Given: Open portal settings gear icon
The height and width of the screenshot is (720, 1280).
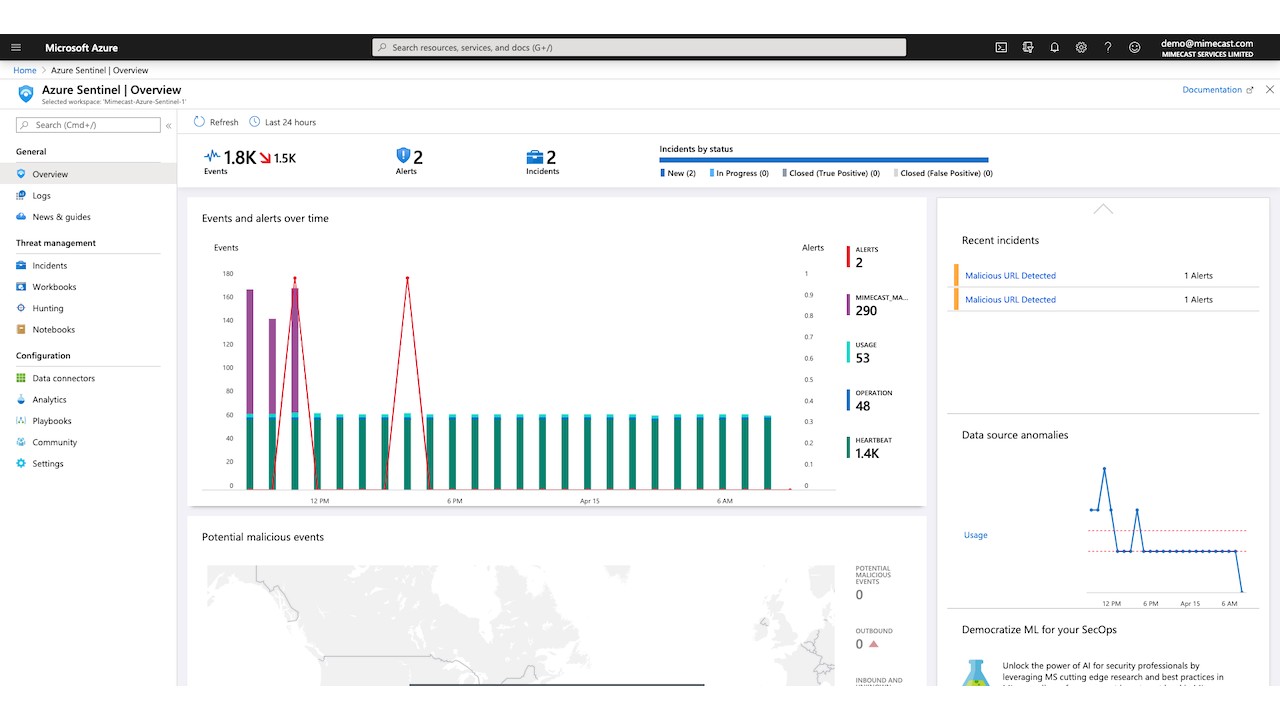Looking at the screenshot, I should pyautogui.click(x=1081, y=47).
